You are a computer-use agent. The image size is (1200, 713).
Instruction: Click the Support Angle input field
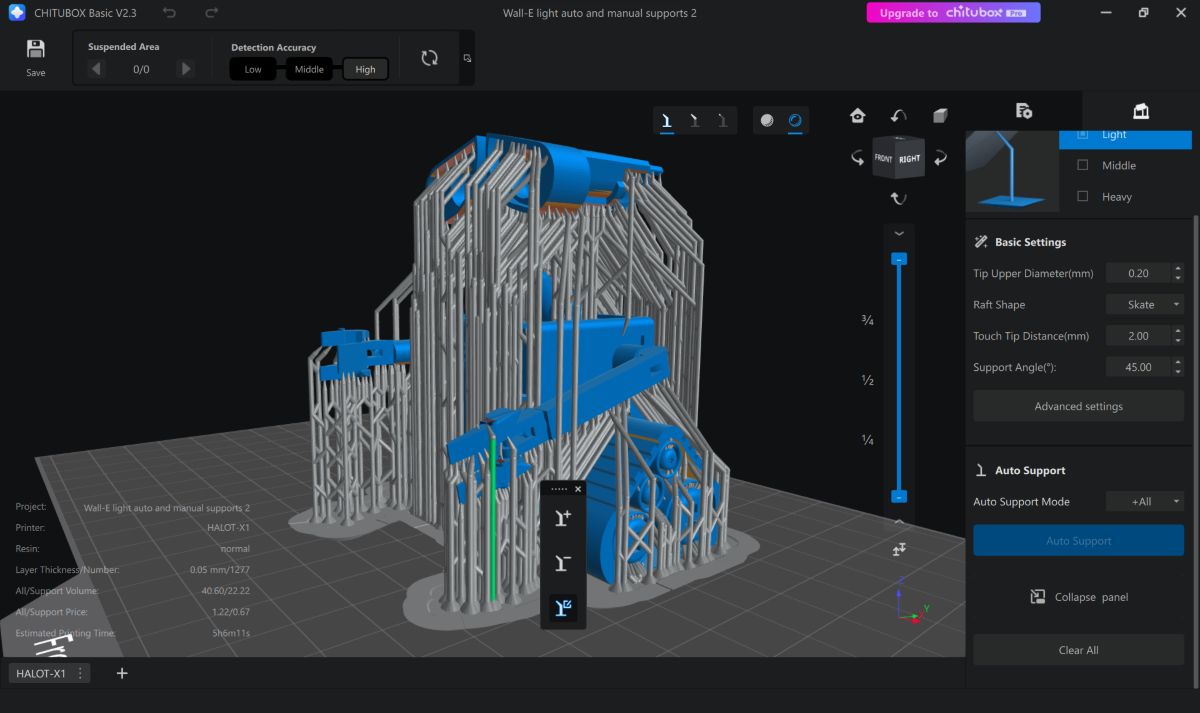pos(1138,367)
